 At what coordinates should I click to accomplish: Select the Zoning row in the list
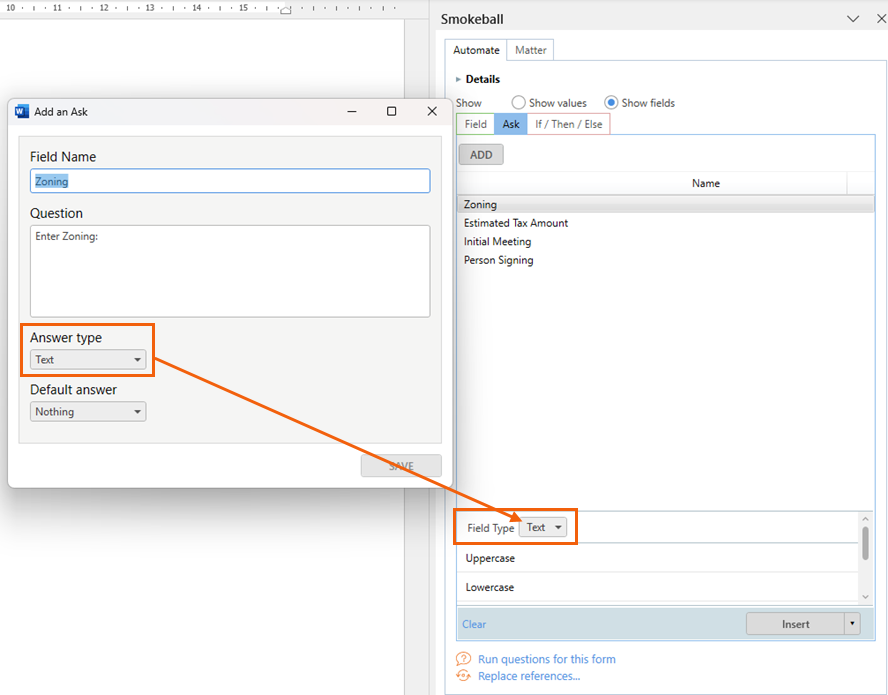tap(665, 204)
